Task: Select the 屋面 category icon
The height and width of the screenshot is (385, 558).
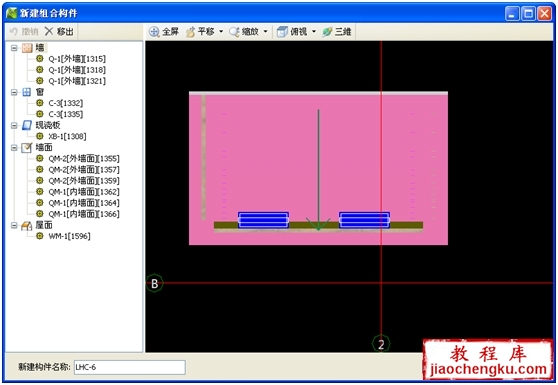Action: click(x=27, y=225)
